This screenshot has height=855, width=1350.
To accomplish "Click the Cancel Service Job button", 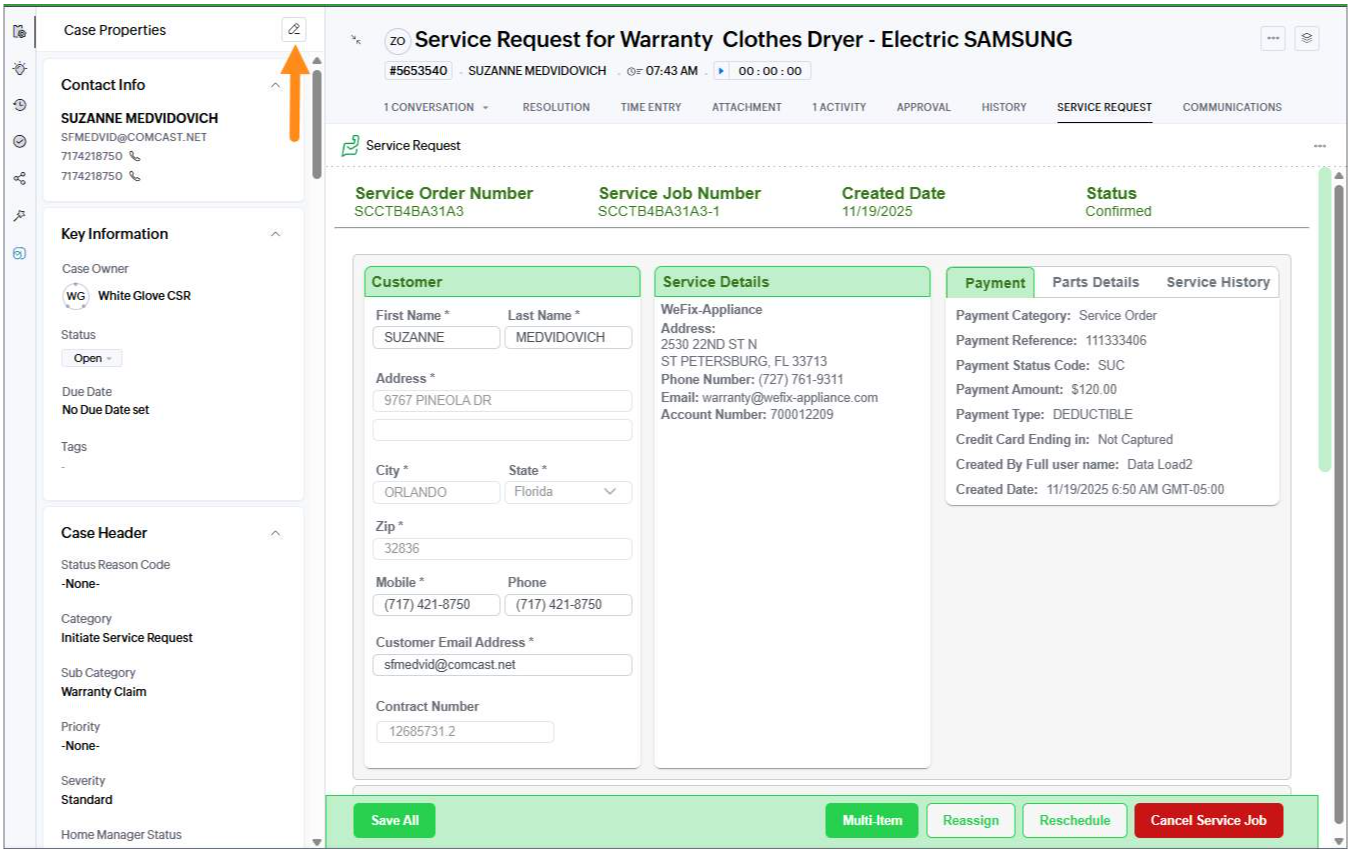I will (x=1208, y=821).
